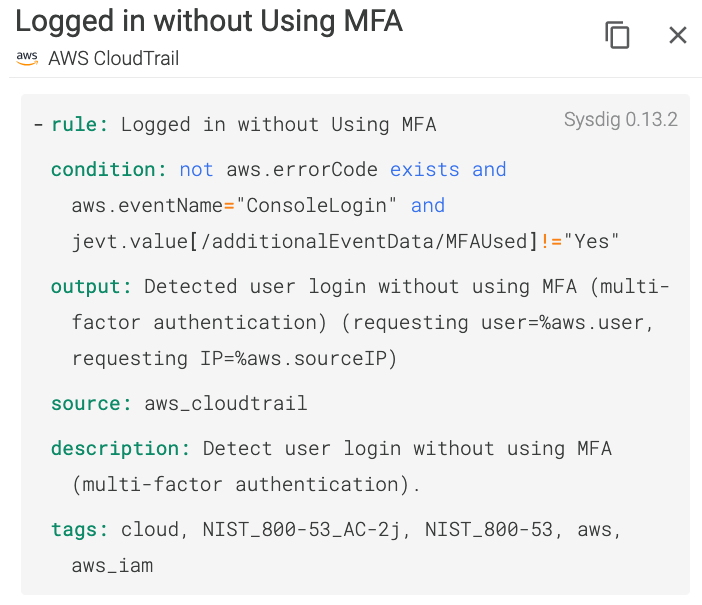The height and width of the screenshot is (605, 702).
Task: Select the AWS CloudTrail source label
Action: [113, 58]
